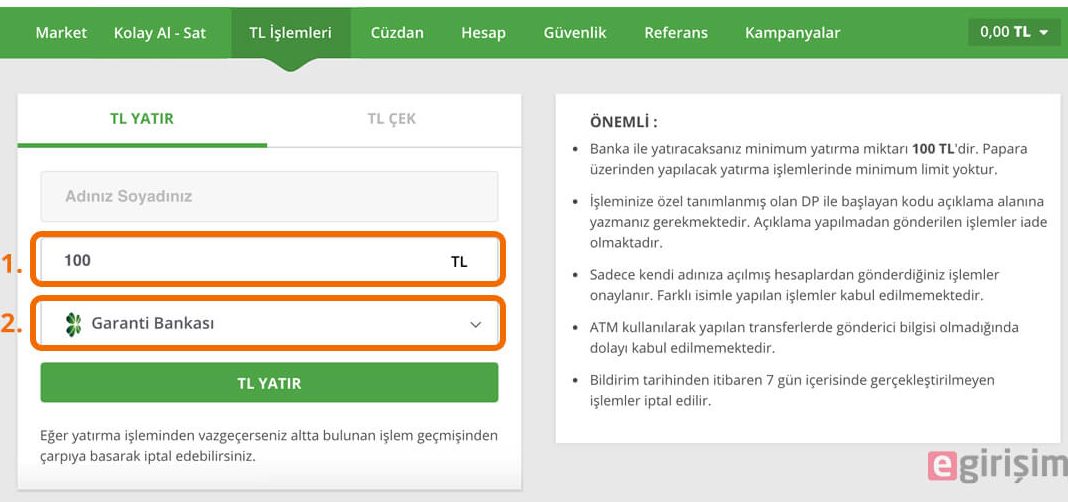
Task: Select the Garanti Bankası combo box
Action: point(269,324)
